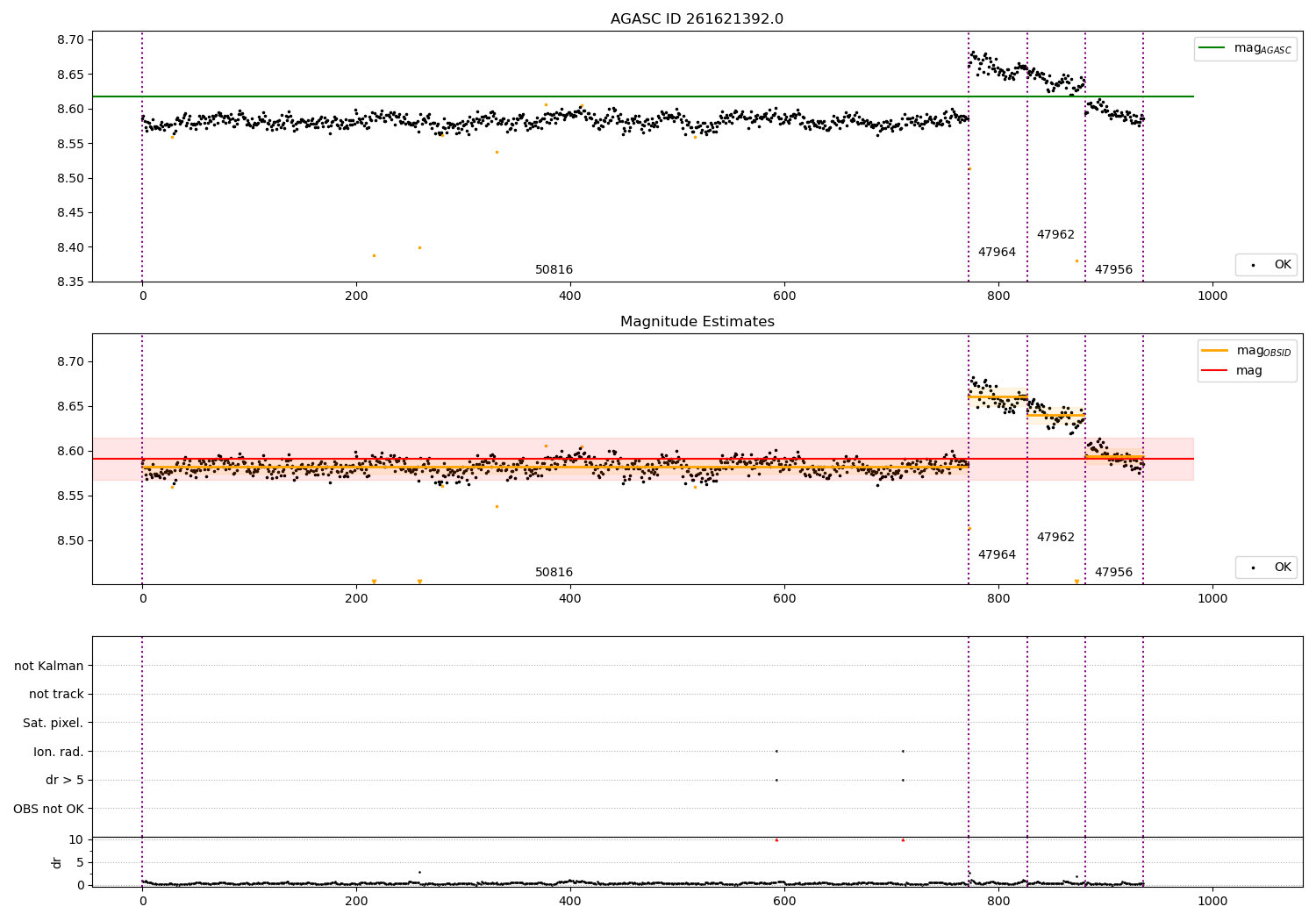1316x921 pixels.
Task: Click the "Magnitude Estimates" plot title
Action: pos(697,322)
